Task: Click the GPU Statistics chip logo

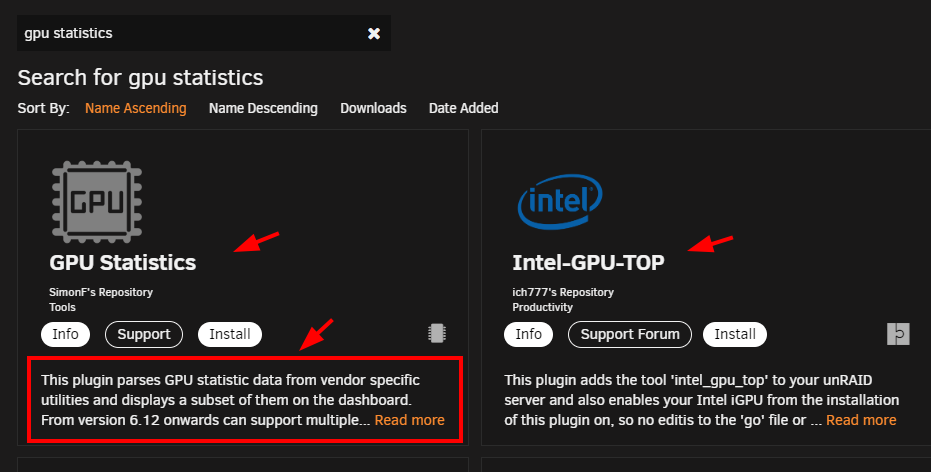Action: (x=97, y=201)
